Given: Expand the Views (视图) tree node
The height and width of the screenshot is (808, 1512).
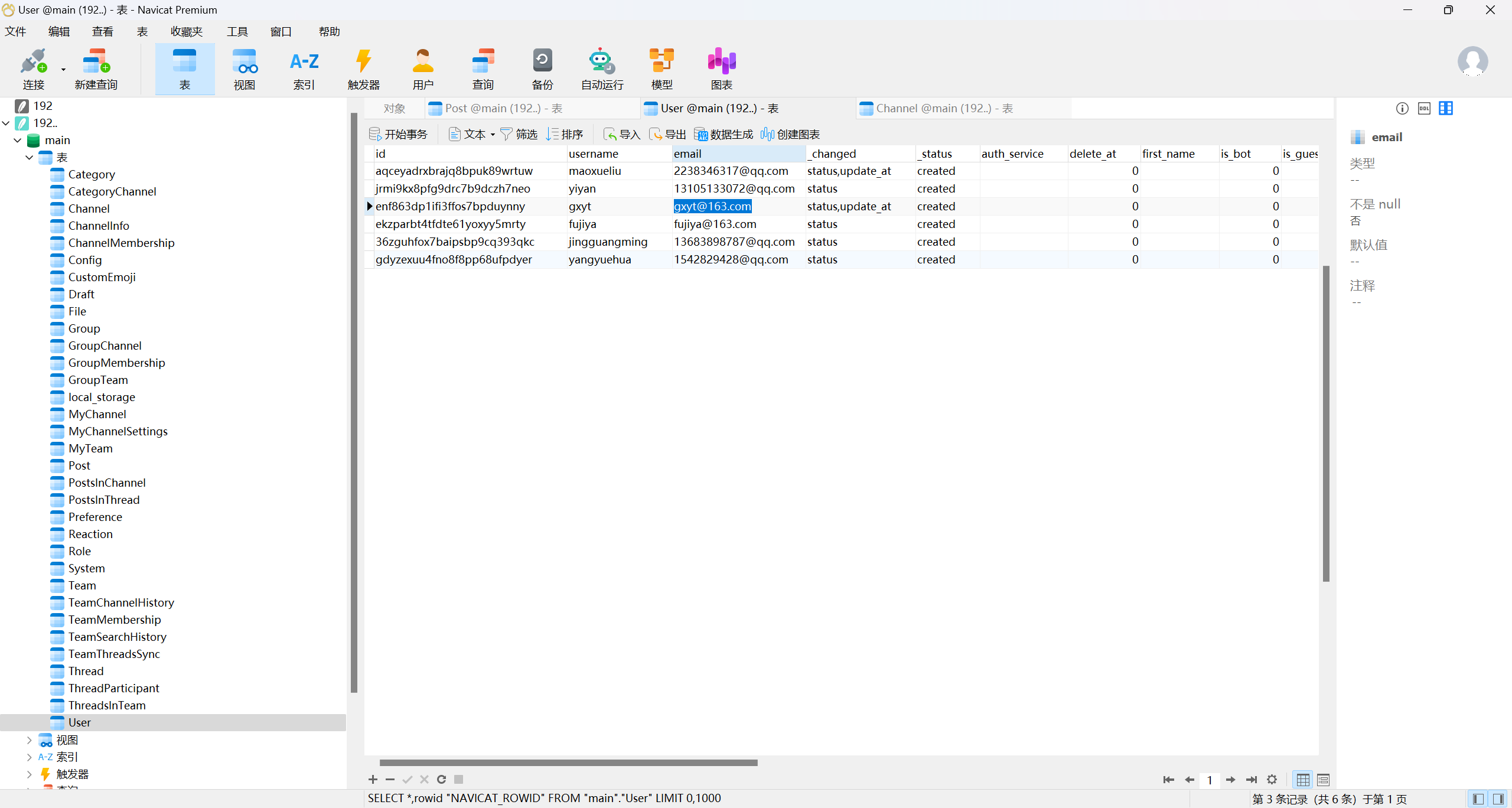Looking at the screenshot, I should [29, 740].
